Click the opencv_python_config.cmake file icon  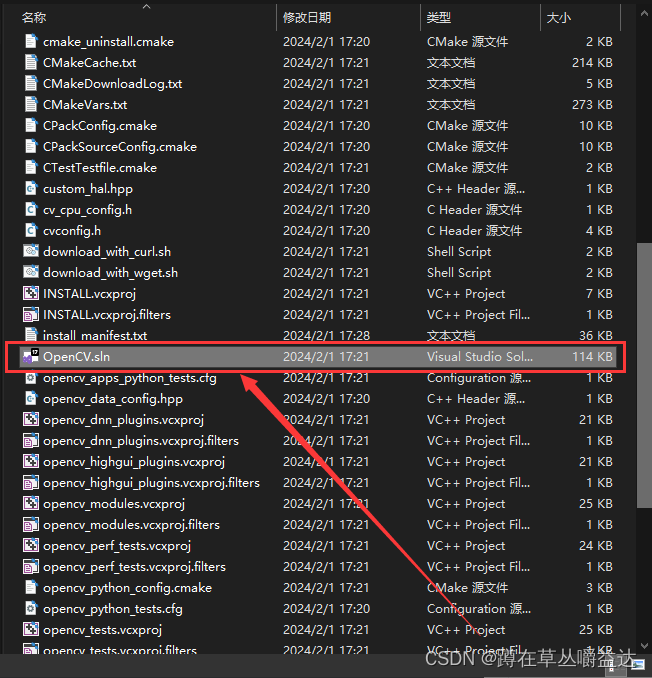pyautogui.click(x=31, y=588)
